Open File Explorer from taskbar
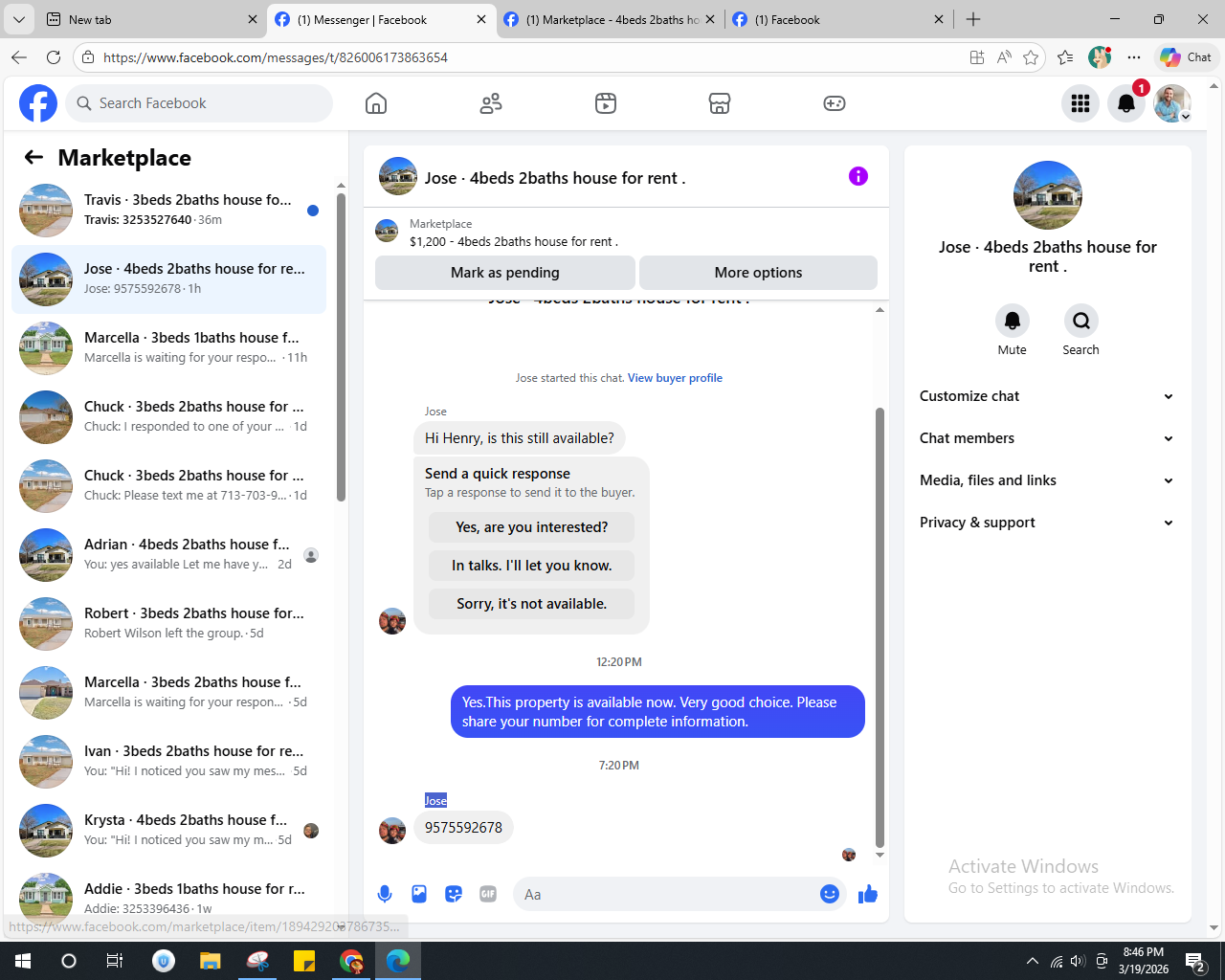Screen dimensions: 1225x980 click(211, 961)
